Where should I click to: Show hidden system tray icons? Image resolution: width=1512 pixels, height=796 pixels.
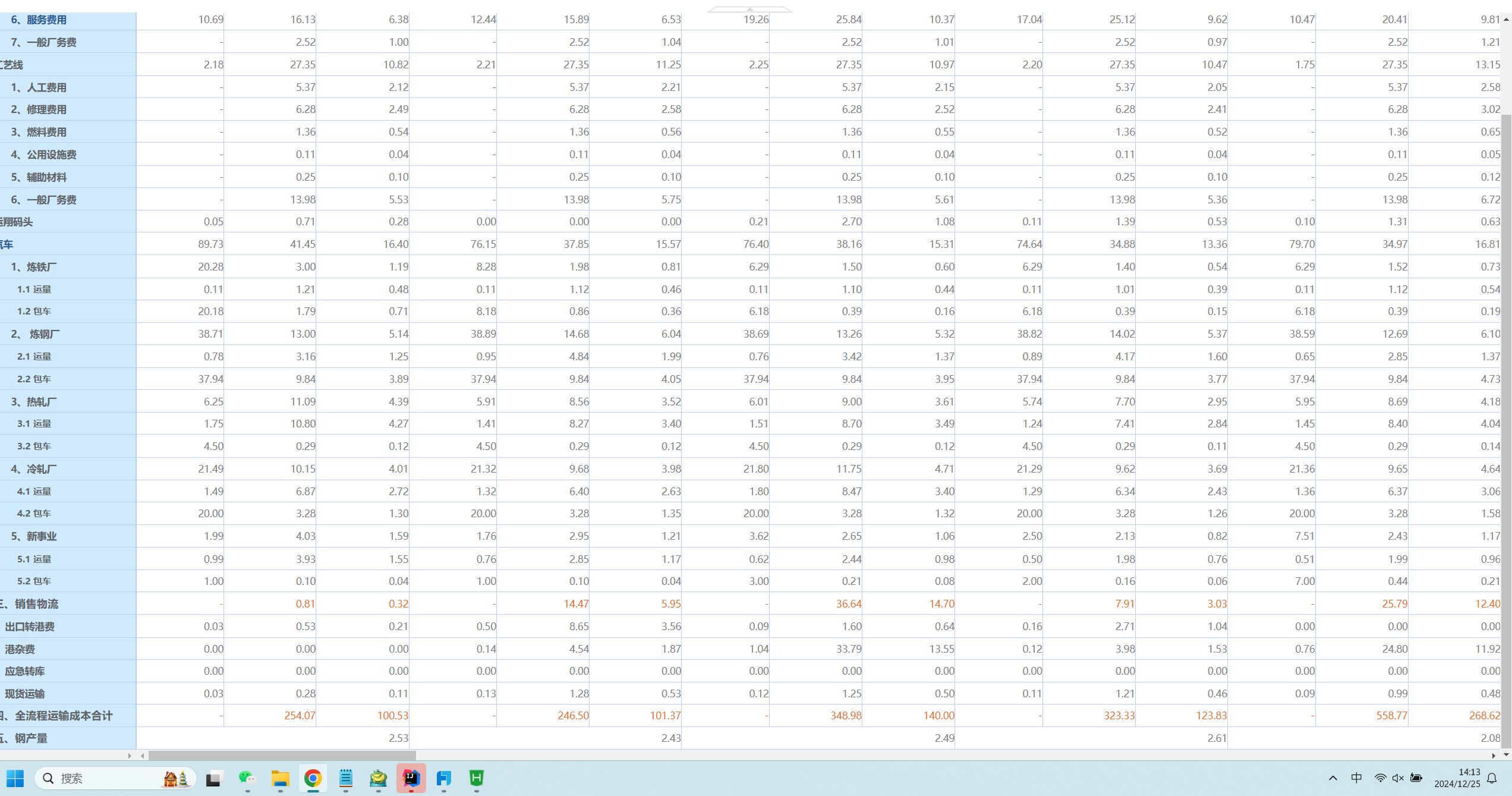click(1333, 778)
